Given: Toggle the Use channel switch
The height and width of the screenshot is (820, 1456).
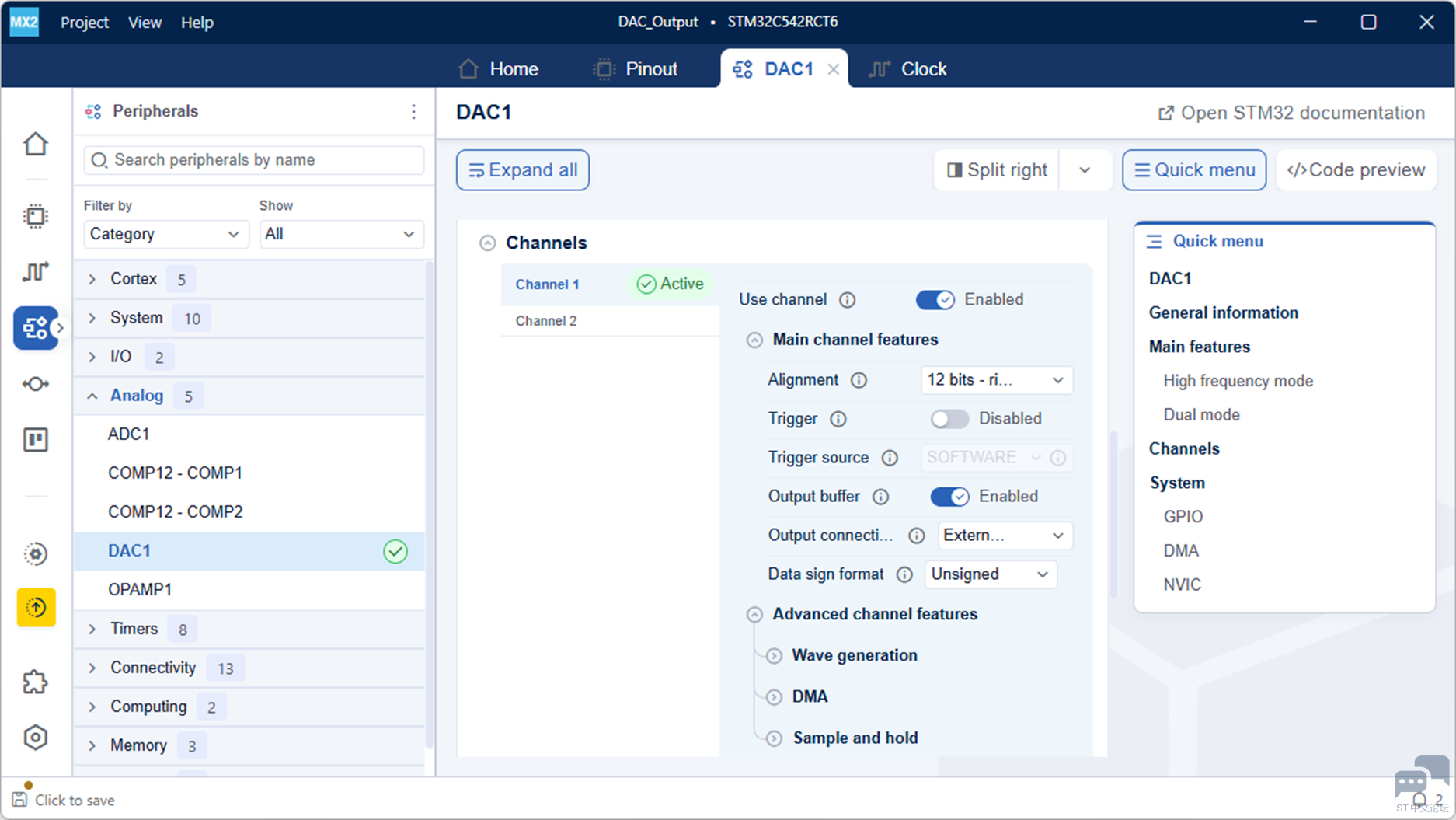Looking at the screenshot, I should pos(935,300).
